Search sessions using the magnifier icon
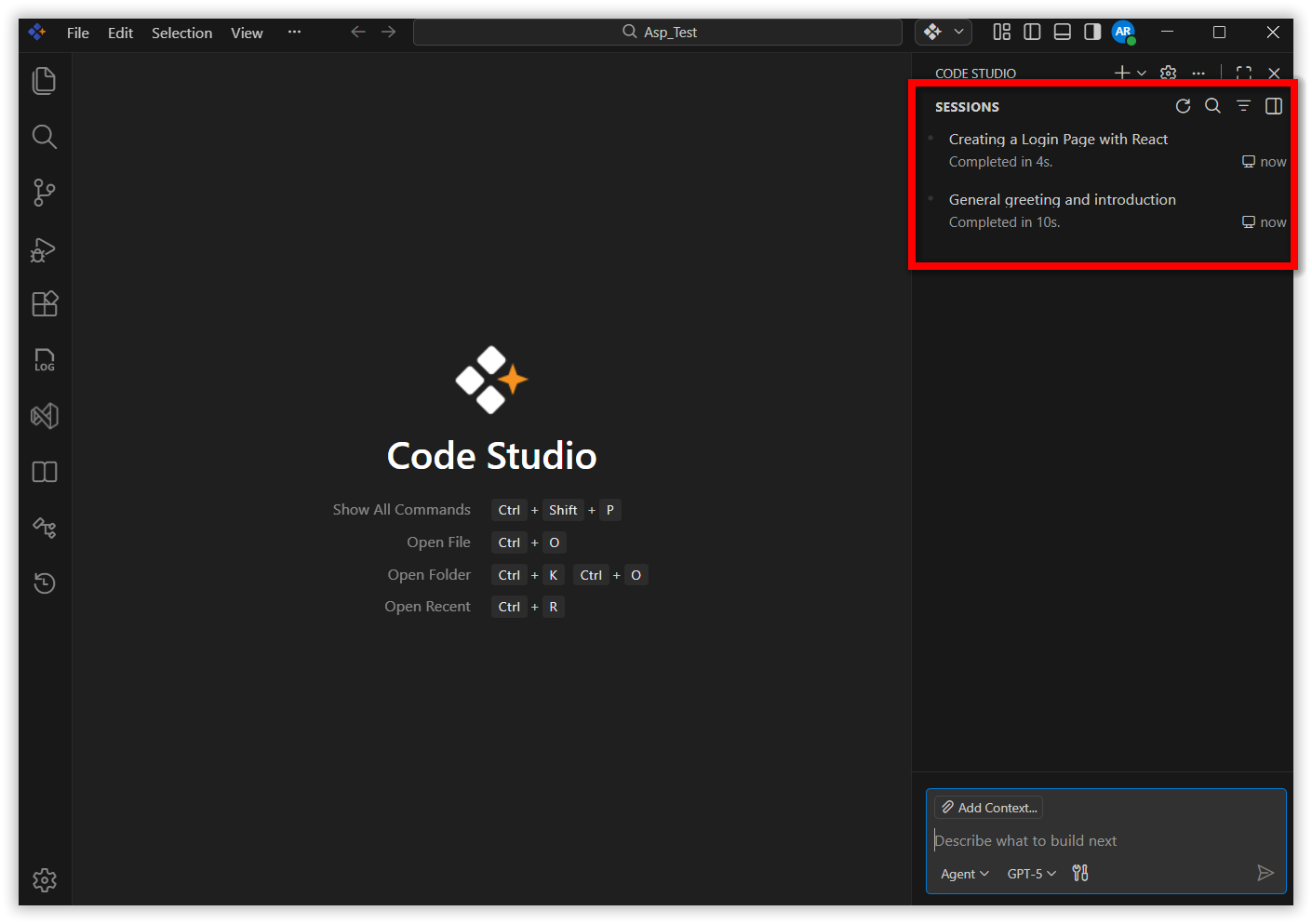Viewport: 1312px width, 924px height. [x=1212, y=106]
